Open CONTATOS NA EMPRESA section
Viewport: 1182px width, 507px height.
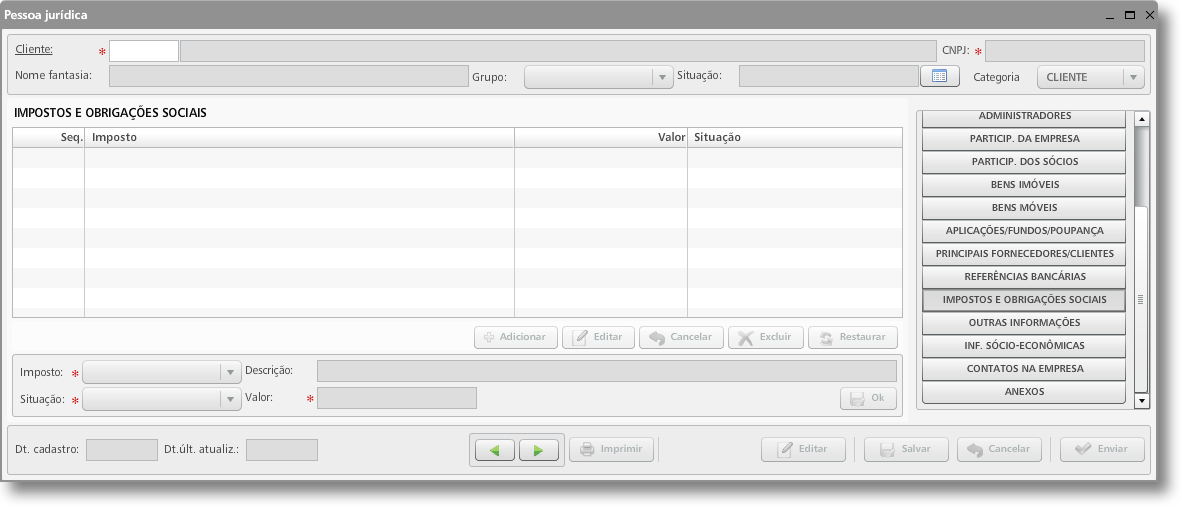pos(1024,369)
